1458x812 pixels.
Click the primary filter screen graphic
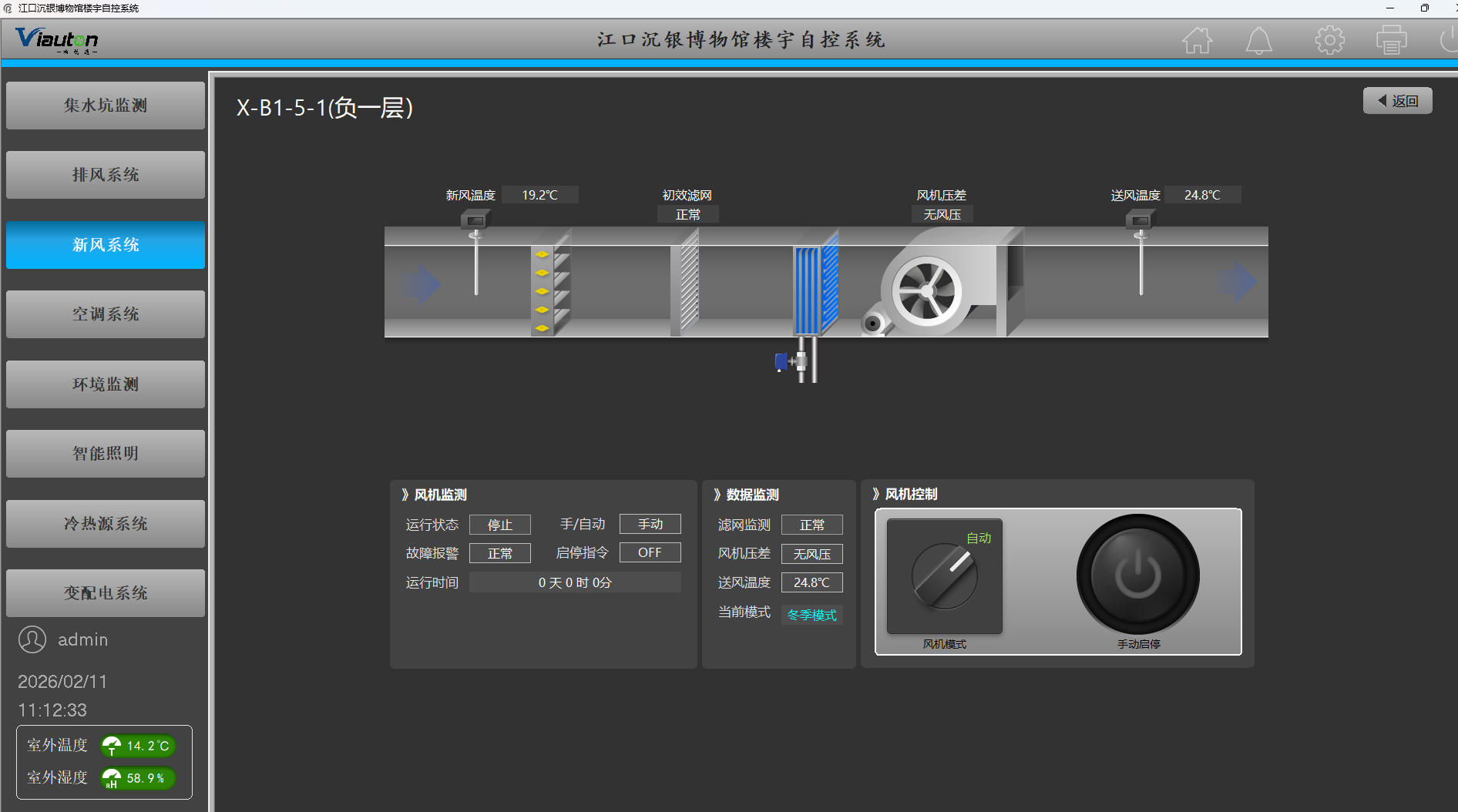[x=685, y=281]
